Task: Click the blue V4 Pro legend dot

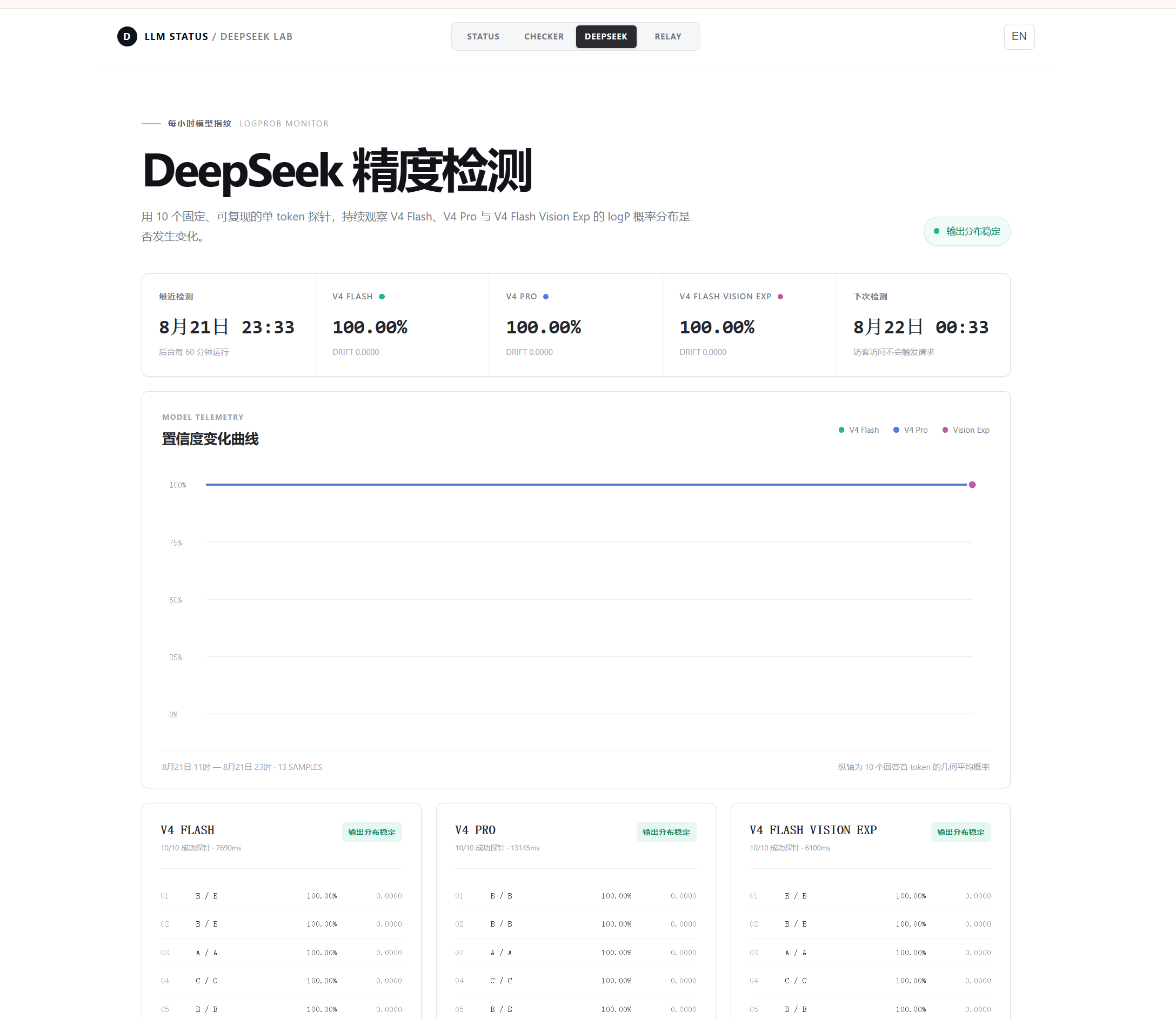Action: click(x=896, y=430)
